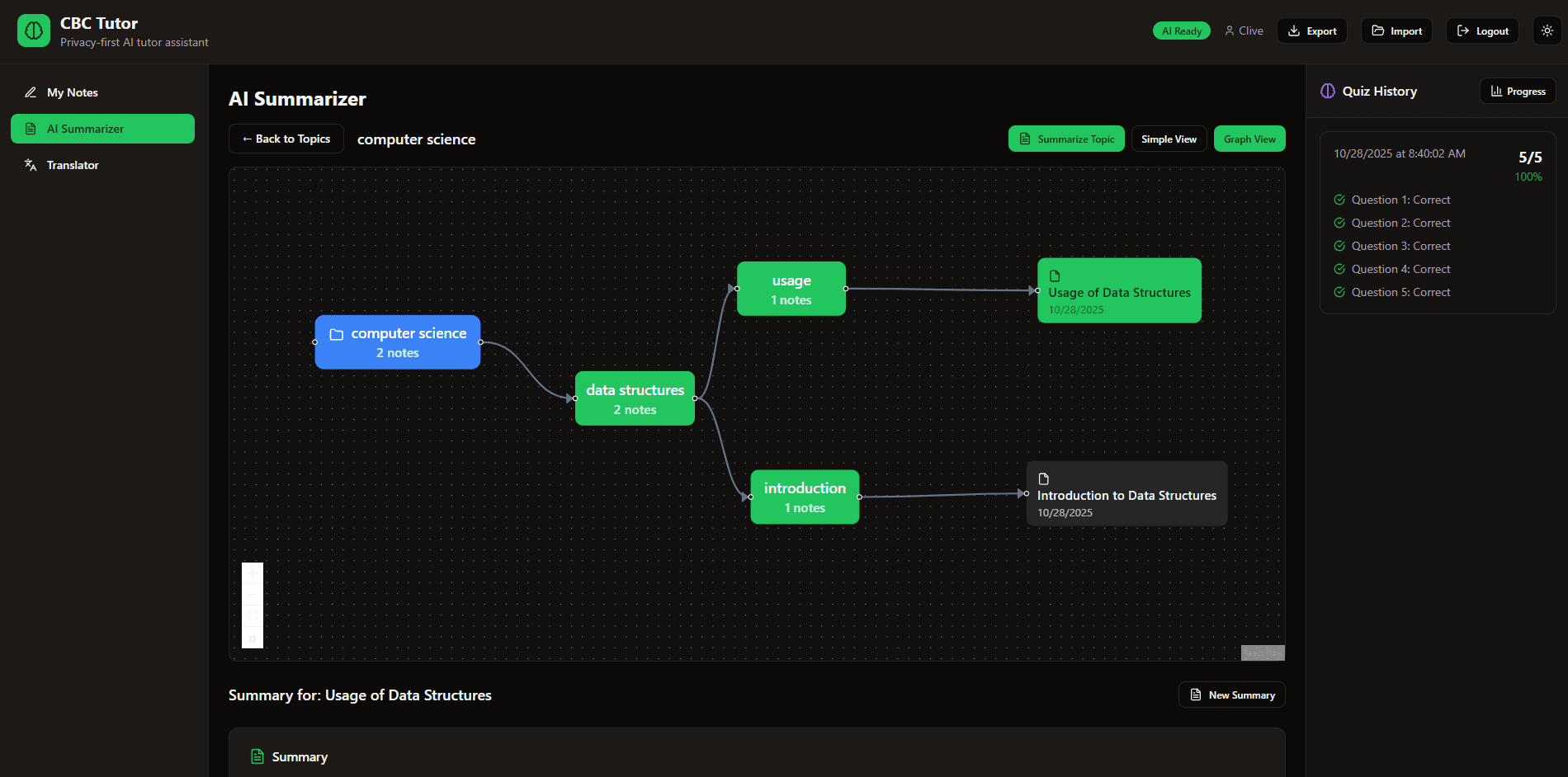Open the Progress chart

pos(1518,92)
